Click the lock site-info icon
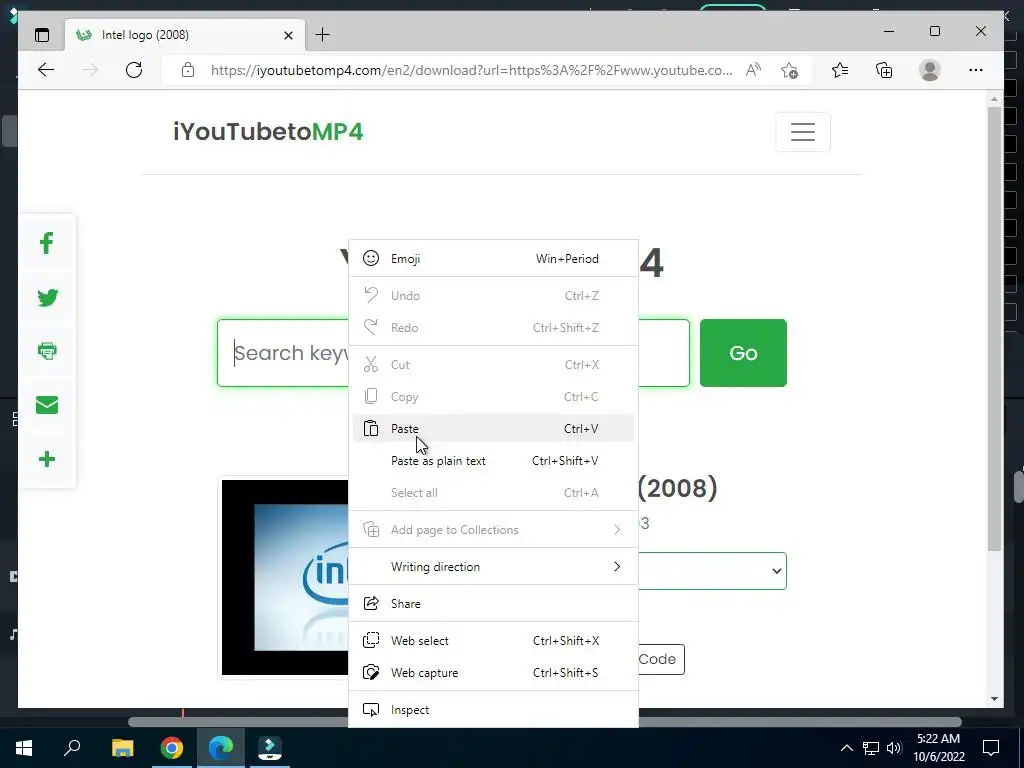 click(x=188, y=70)
